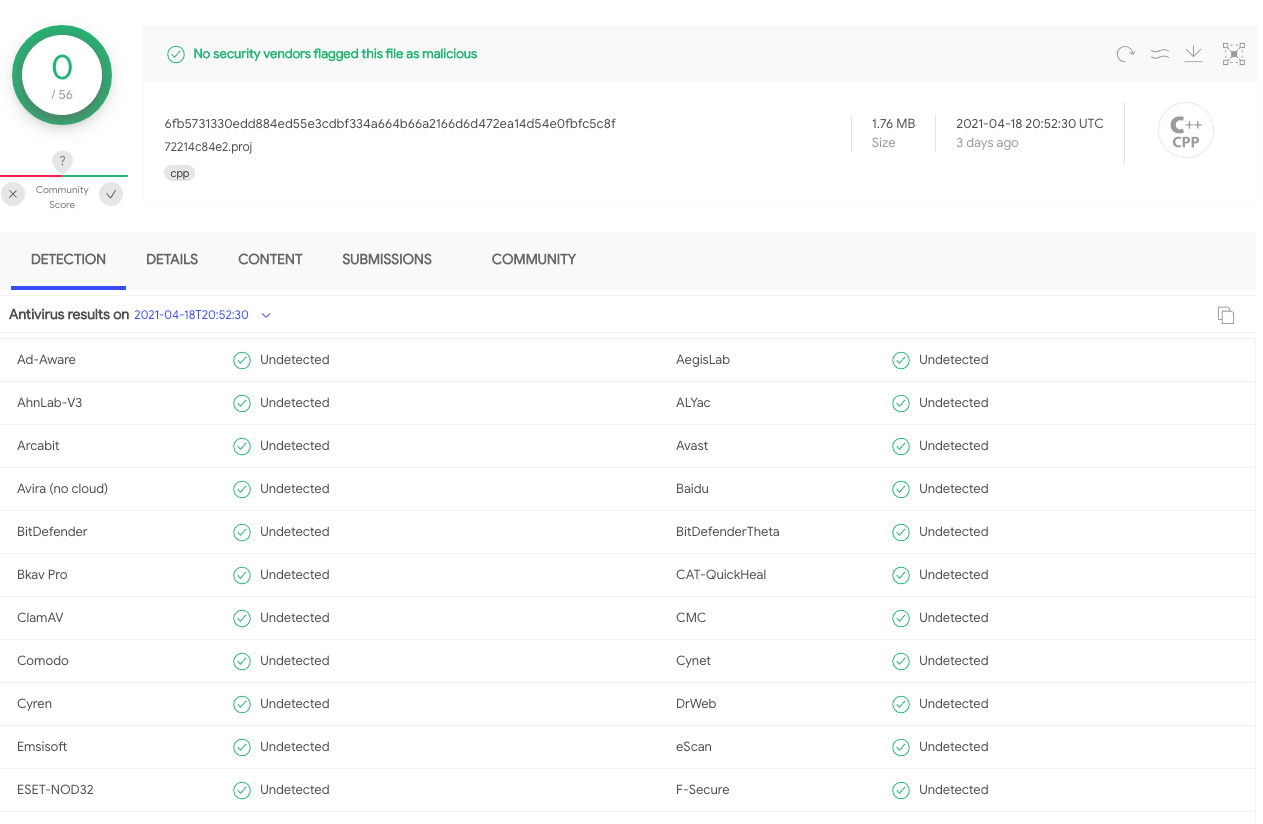Click the Emsisoft vendor name
The width and height of the screenshot is (1263, 824).
(42, 747)
